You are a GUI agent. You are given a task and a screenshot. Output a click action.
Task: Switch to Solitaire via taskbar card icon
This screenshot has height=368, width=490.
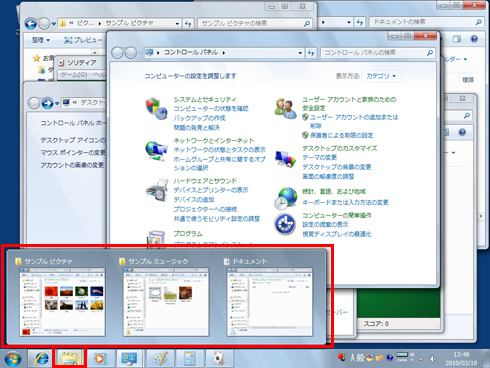pyautogui.click(x=219, y=359)
